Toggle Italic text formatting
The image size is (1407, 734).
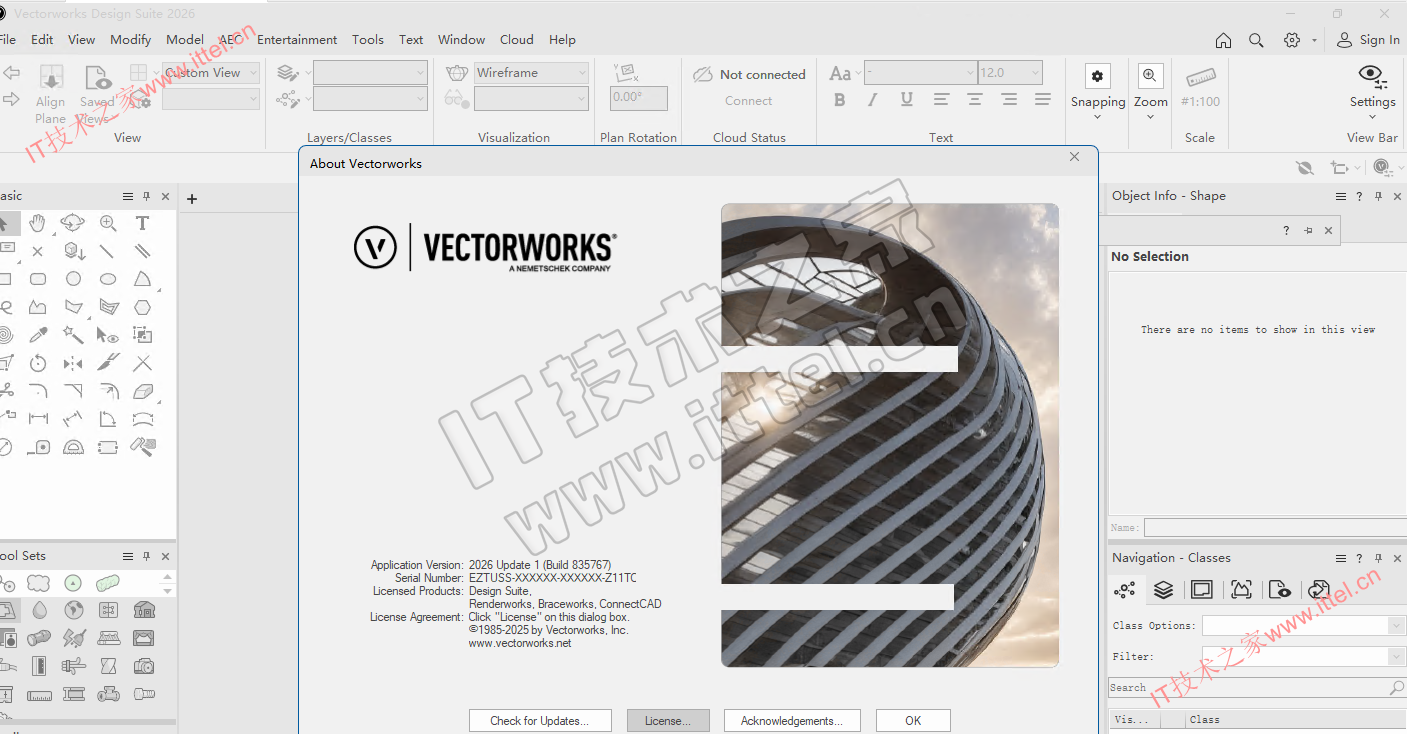point(873,99)
